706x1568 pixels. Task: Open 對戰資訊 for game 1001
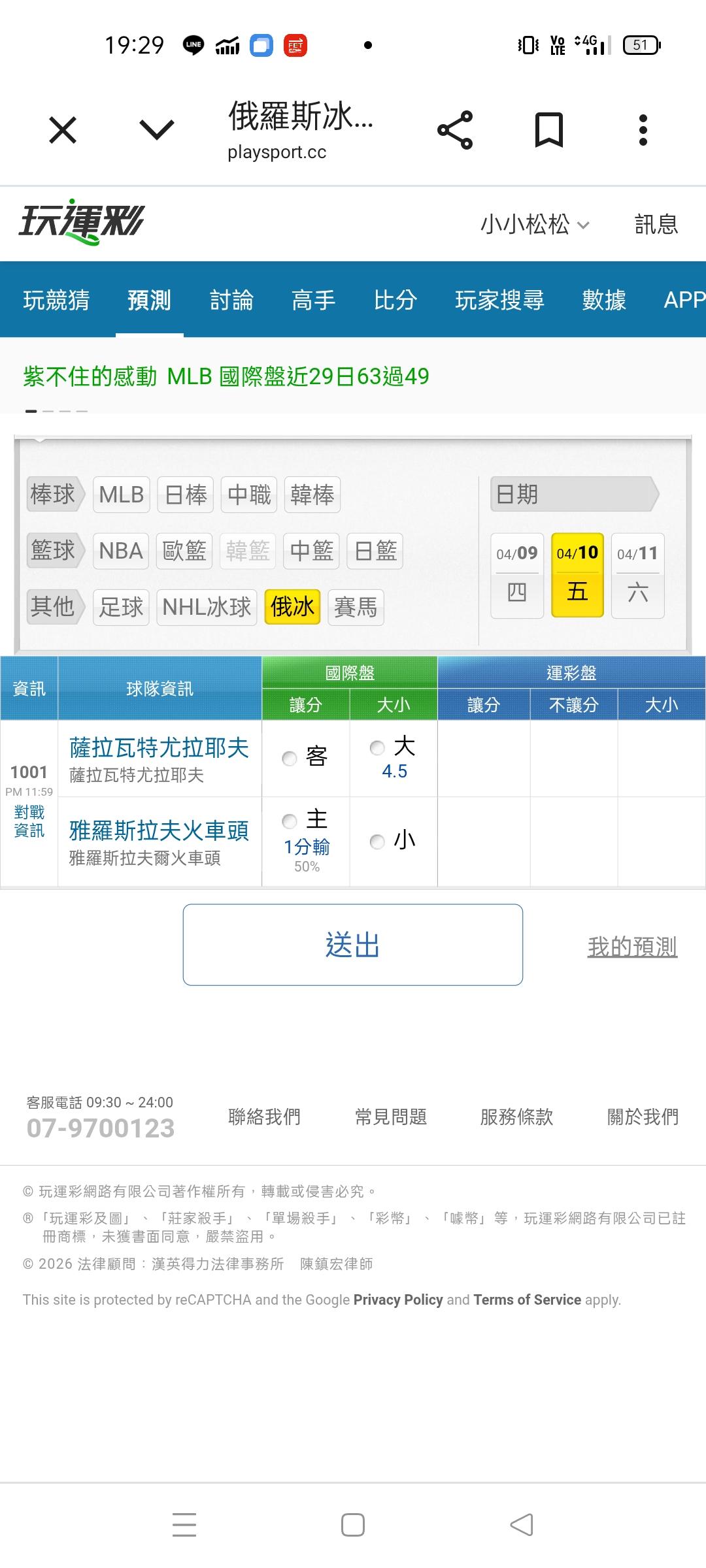[x=29, y=821]
